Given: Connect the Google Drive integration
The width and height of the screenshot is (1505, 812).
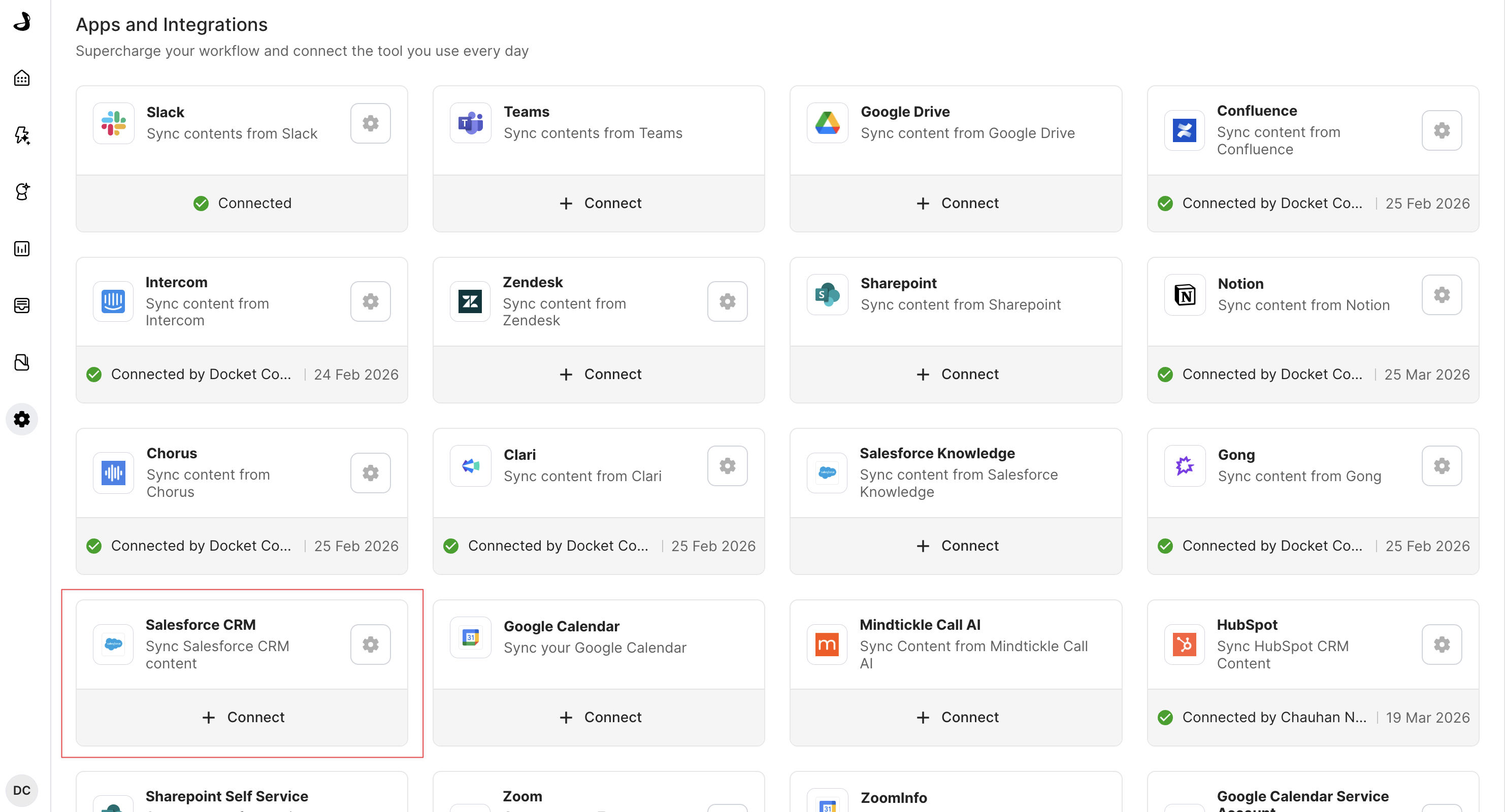Looking at the screenshot, I should pos(956,203).
